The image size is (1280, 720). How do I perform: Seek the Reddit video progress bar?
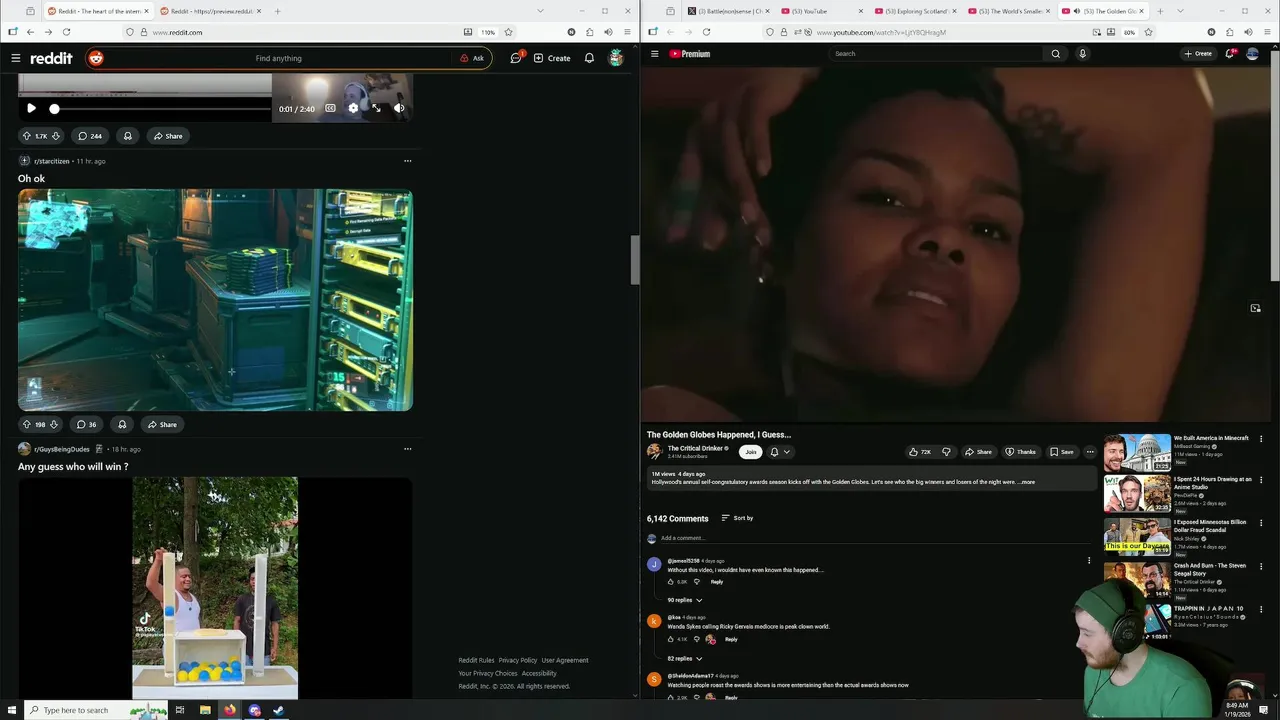tap(160, 108)
